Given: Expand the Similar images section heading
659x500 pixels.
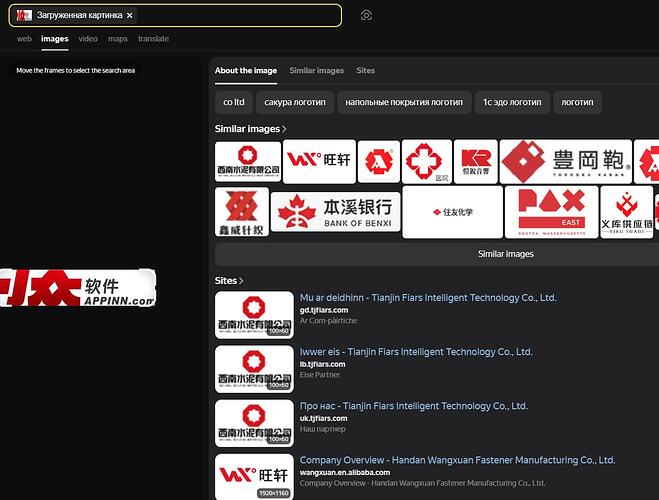Looking at the screenshot, I should click(x=250, y=129).
